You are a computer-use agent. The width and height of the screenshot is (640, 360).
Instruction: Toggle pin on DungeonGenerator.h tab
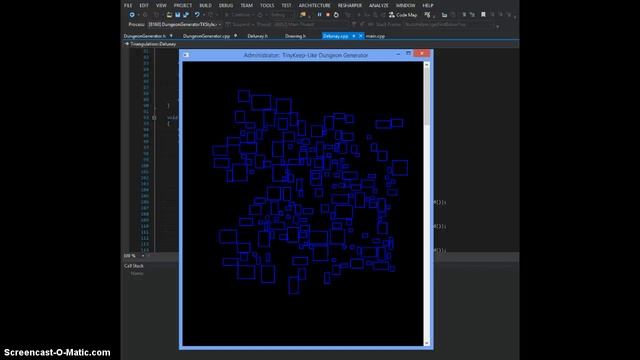point(171,36)
